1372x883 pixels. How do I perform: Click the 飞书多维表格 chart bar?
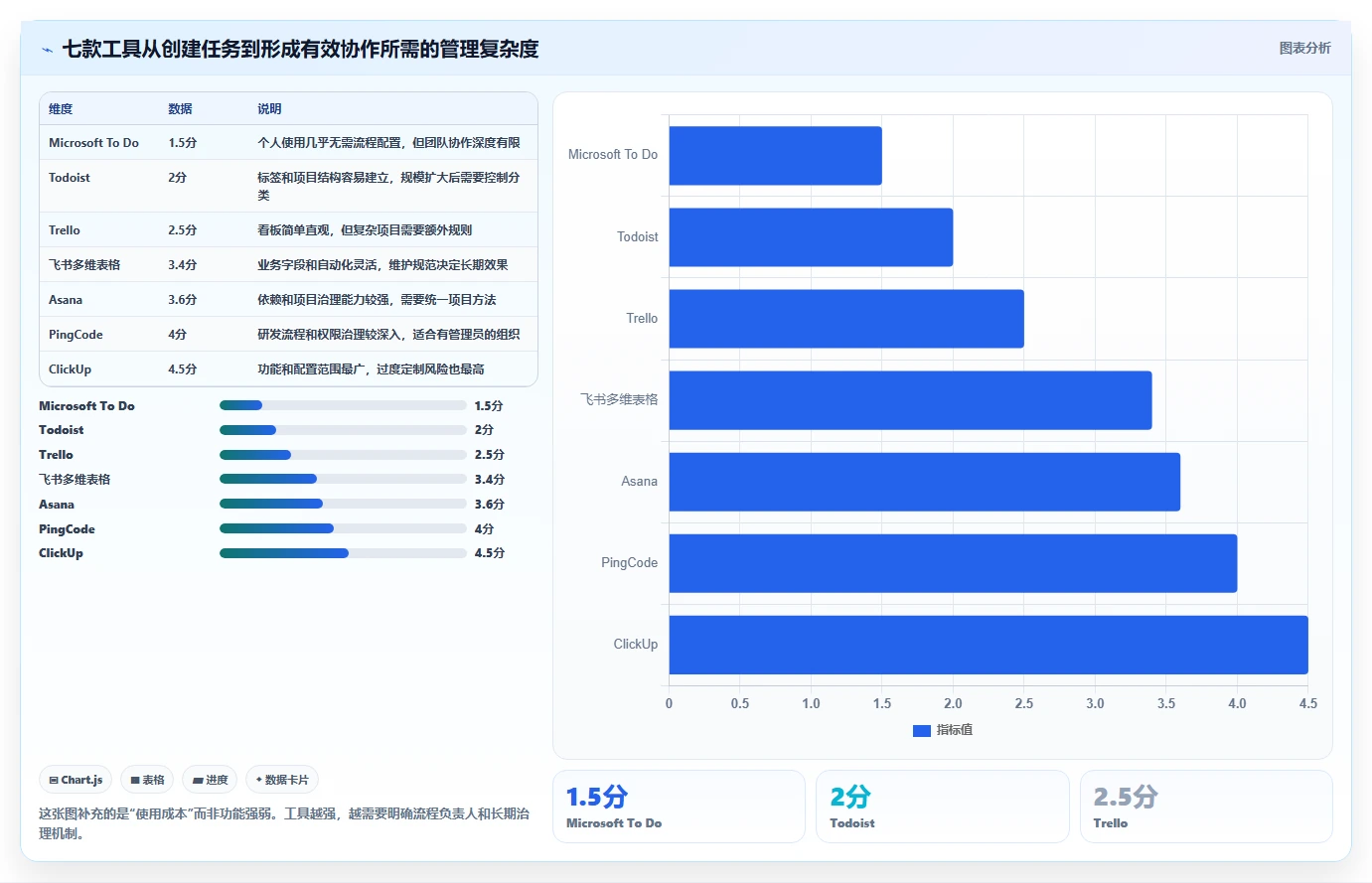coord(910,400)
